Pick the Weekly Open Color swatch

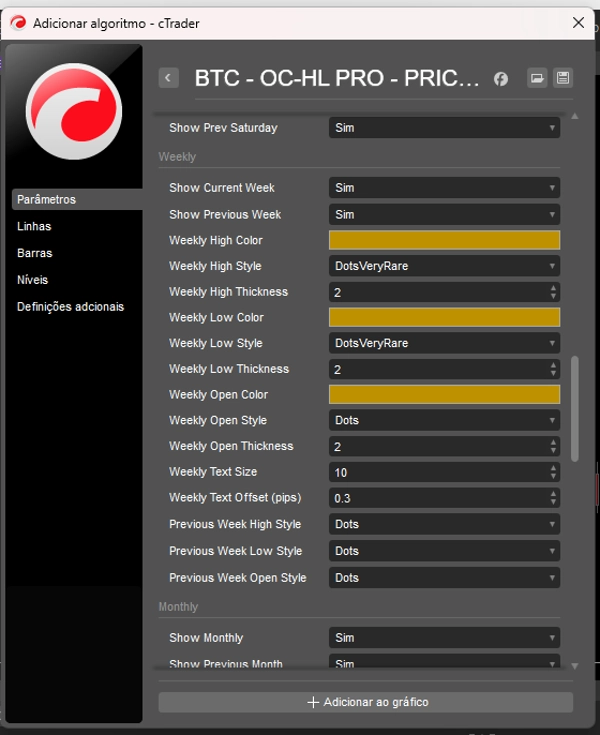pyautogui.click(x=444, y=395)
